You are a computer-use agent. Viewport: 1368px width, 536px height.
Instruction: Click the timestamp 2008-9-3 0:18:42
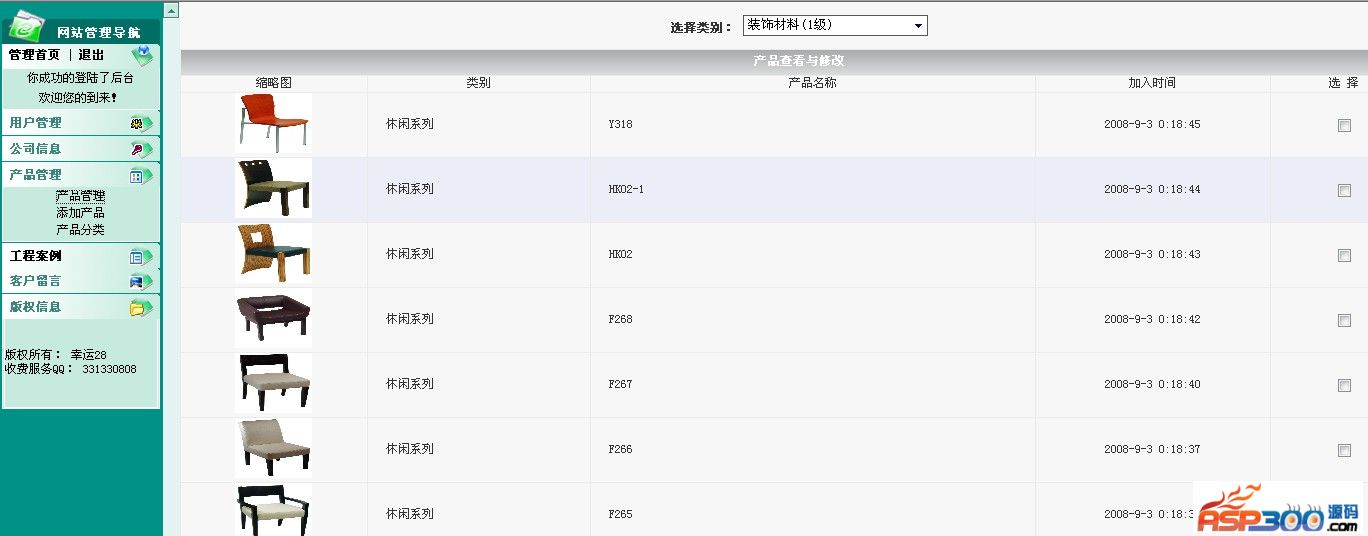(x=1152, y=320)
